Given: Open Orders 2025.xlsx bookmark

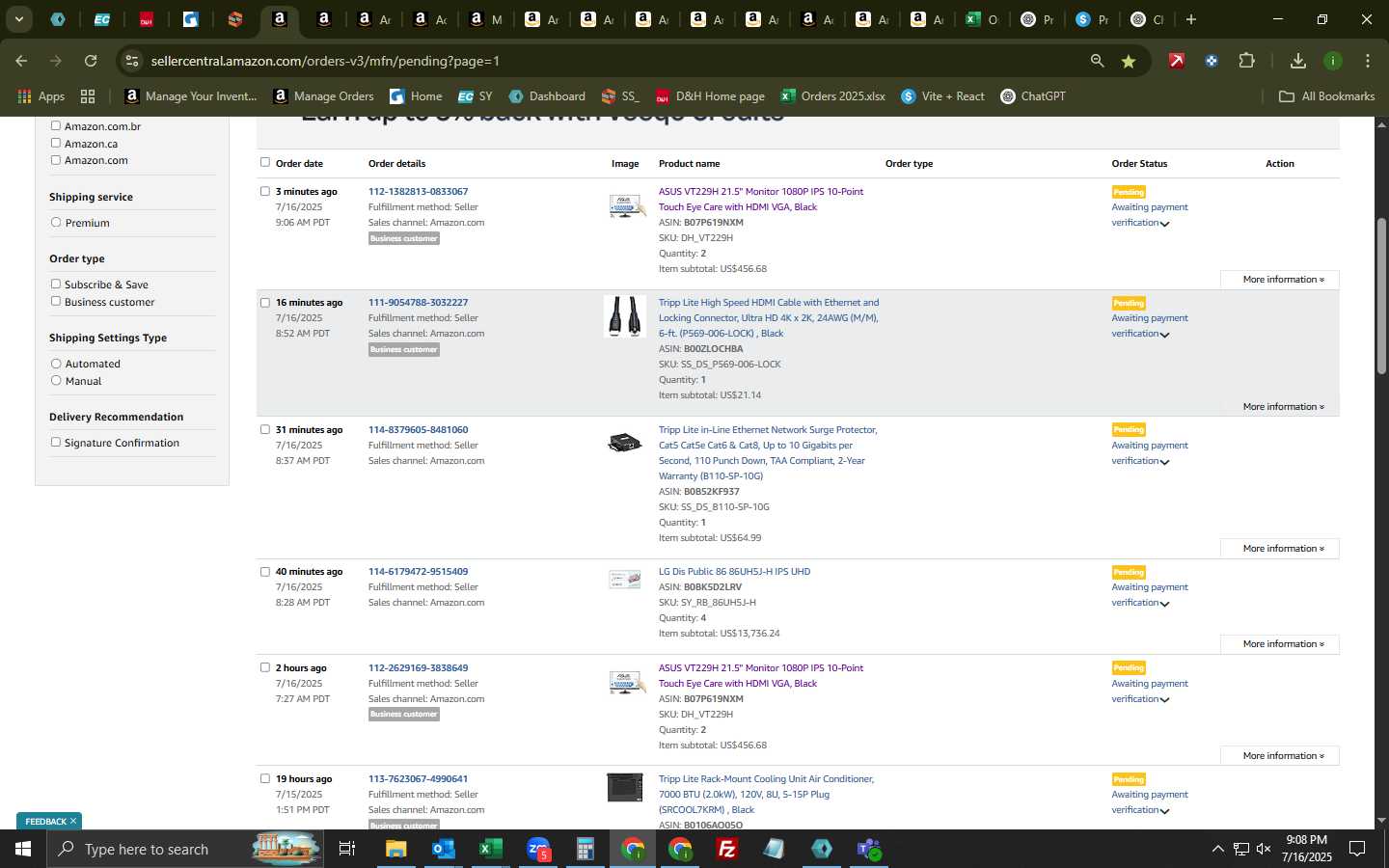Looking at the screenshot, I should coord(833,96).
